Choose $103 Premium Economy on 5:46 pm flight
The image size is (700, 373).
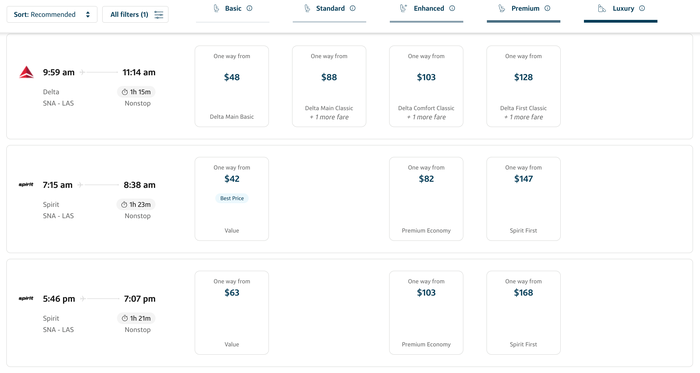pos(426,312)
